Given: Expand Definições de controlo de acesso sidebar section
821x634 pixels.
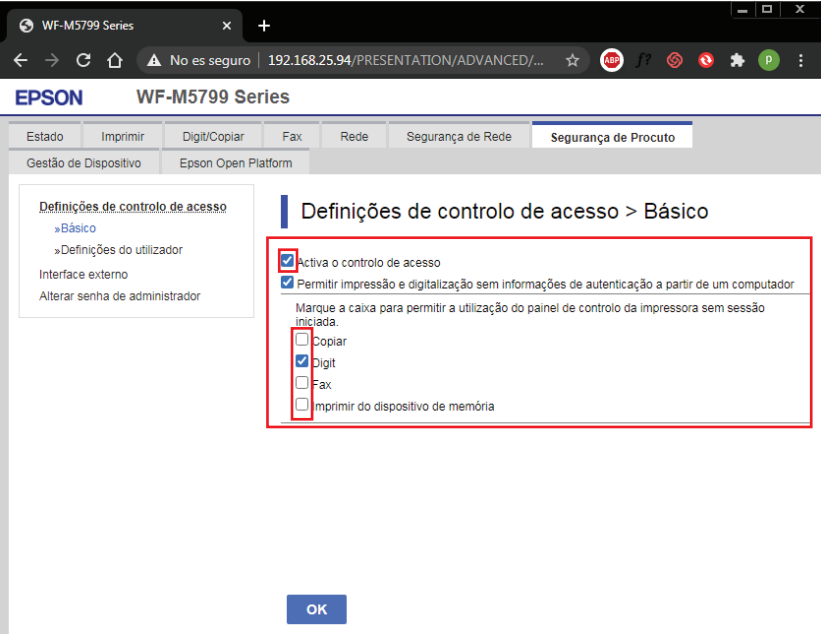Looking at the screenshot, I should click(x=132, y=207).
